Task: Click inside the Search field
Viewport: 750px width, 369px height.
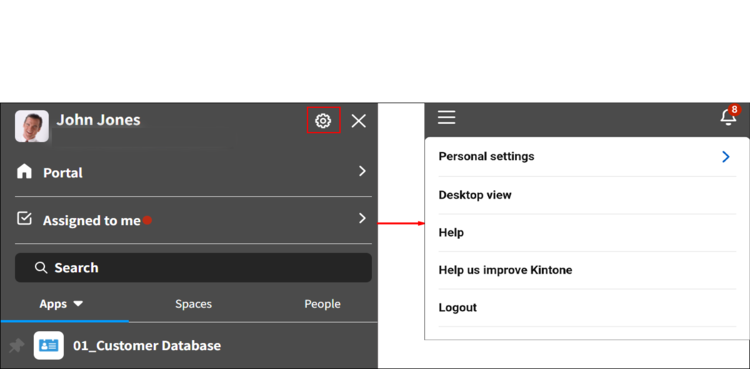Action: click(193, 268)
